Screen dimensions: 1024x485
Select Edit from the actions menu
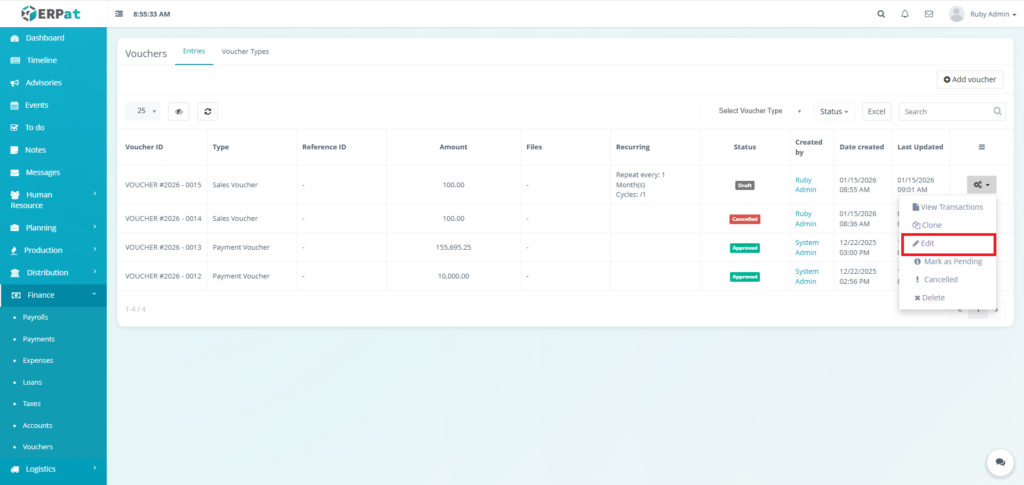click(948, 243)
